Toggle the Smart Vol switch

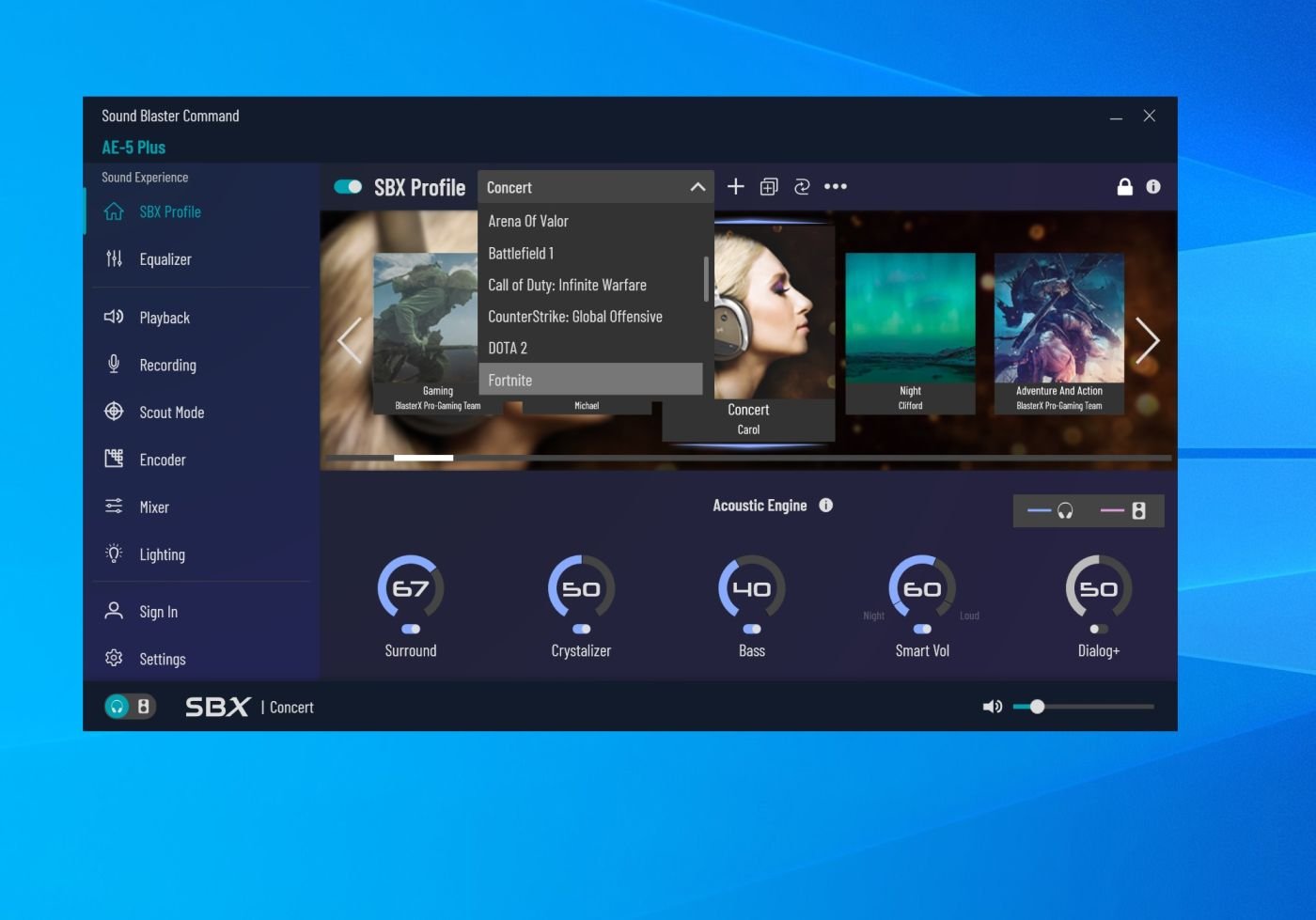point(922,630)
